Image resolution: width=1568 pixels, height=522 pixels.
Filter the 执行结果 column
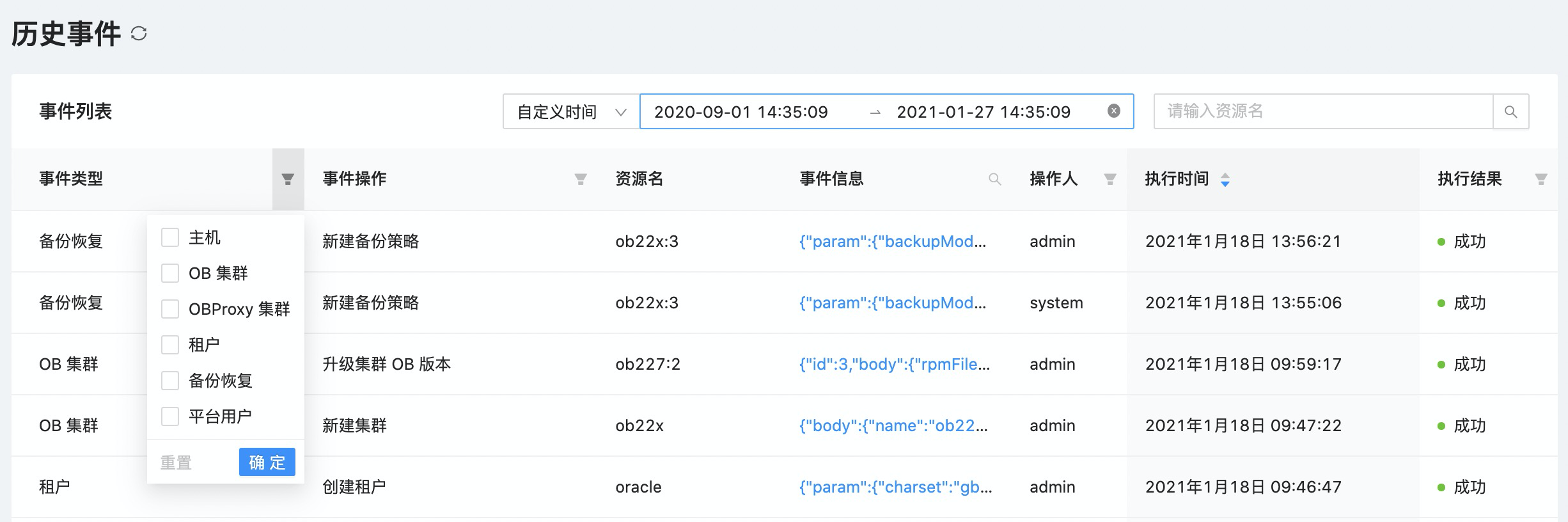coord(1541,179)
